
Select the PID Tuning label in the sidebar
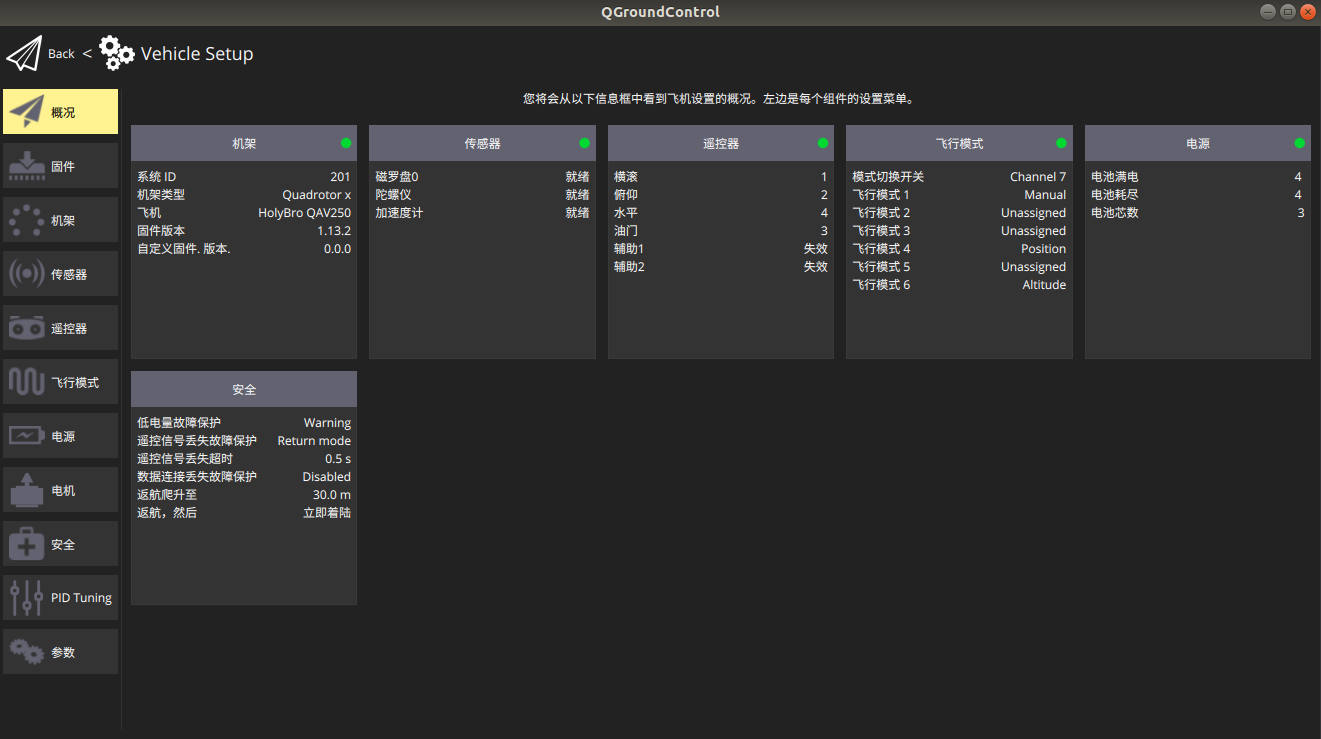point(81,598)
